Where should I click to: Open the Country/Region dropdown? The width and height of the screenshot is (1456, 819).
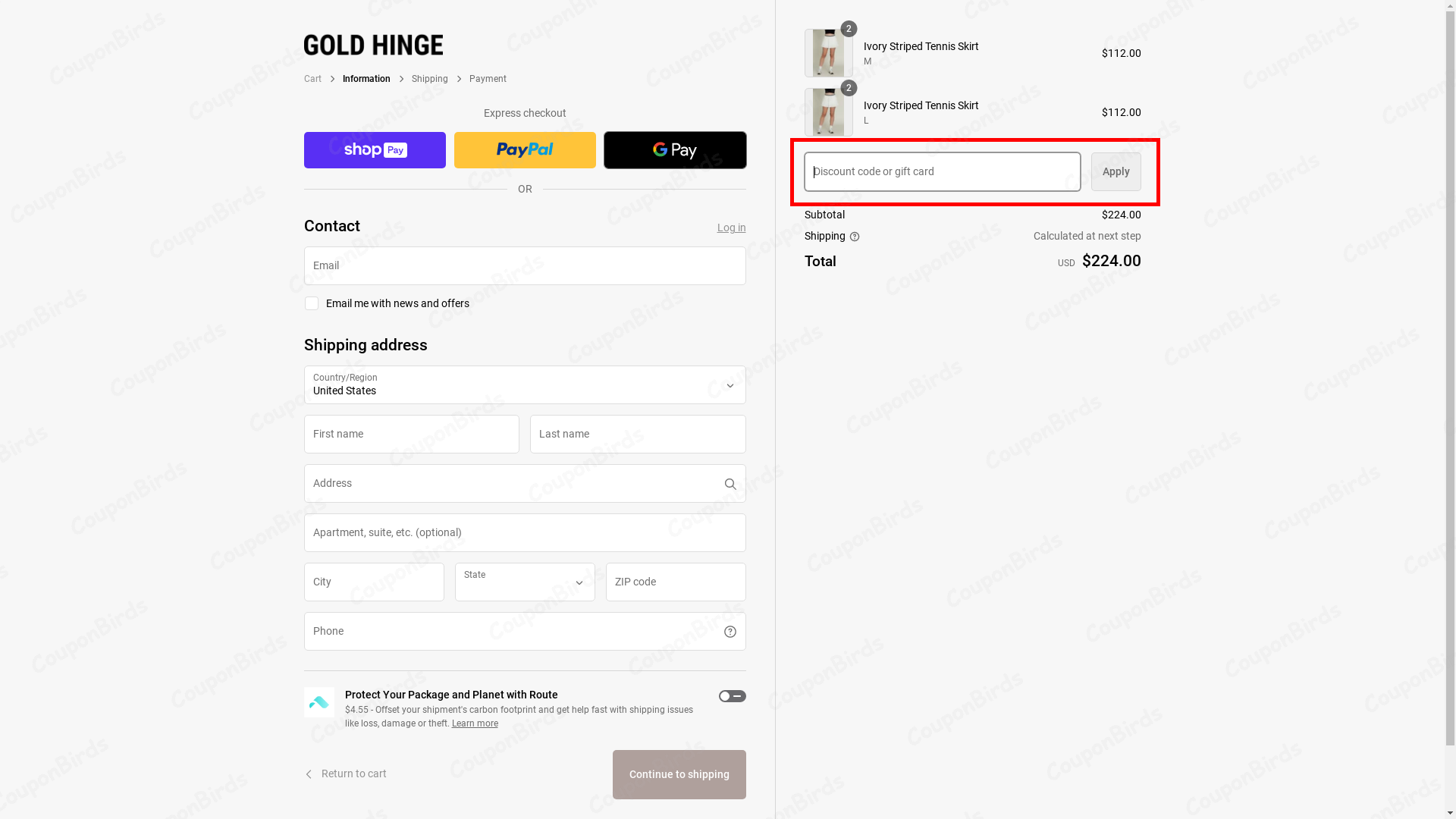525,385
